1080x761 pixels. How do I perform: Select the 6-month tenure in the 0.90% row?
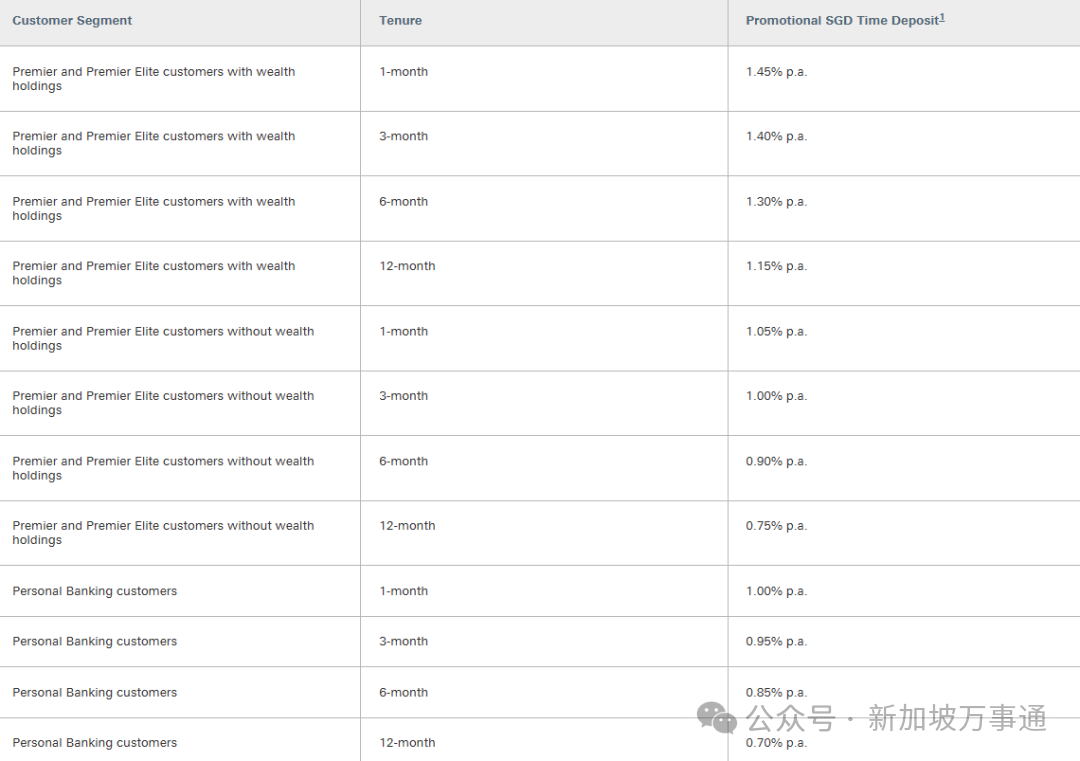pyautogui.click(x=404, y=461)
